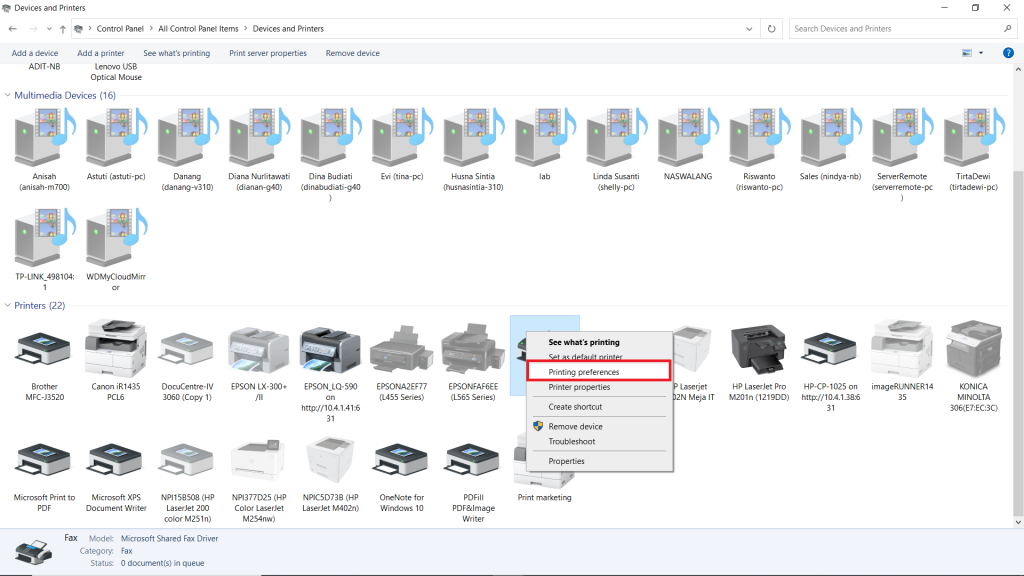Screen dimensions: 1024x576
Task: Select the Microsoft Print to PDF icon
Action: click(x=43, y=461)
